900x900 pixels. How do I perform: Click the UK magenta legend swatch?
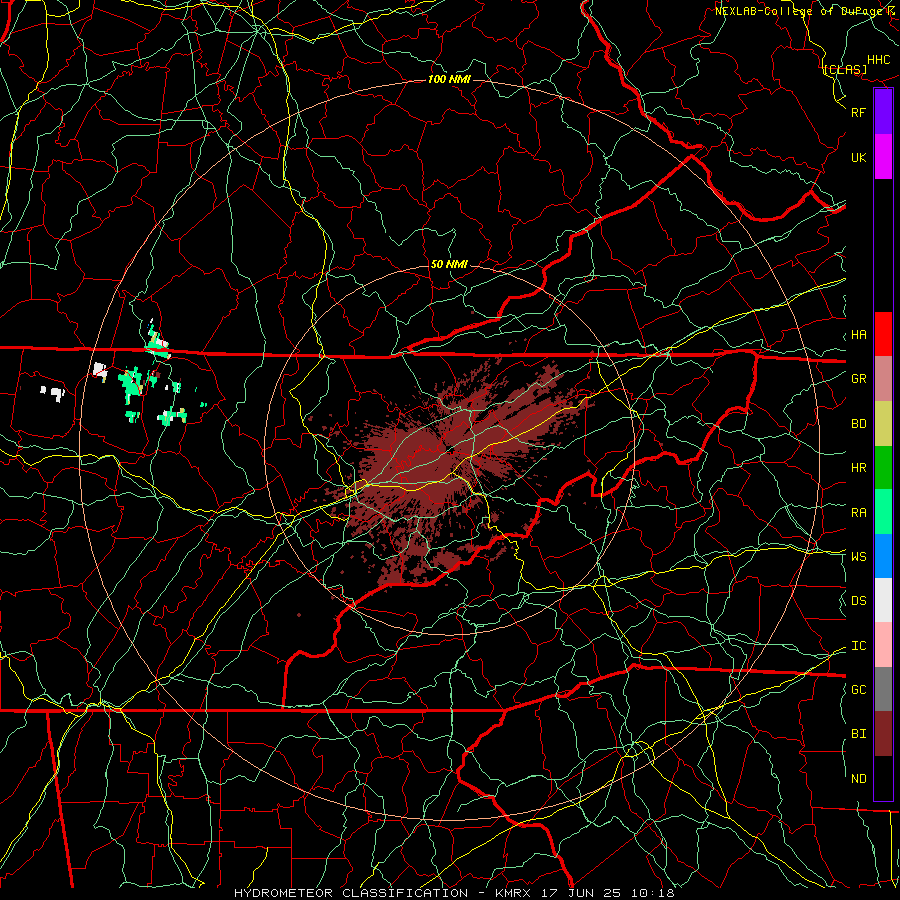click(x=883, y=157)
